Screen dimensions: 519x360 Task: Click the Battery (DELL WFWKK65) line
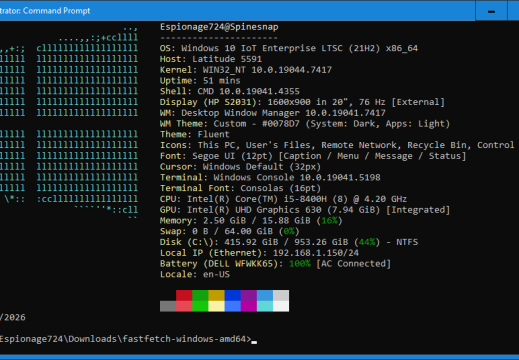coord(275,264)
